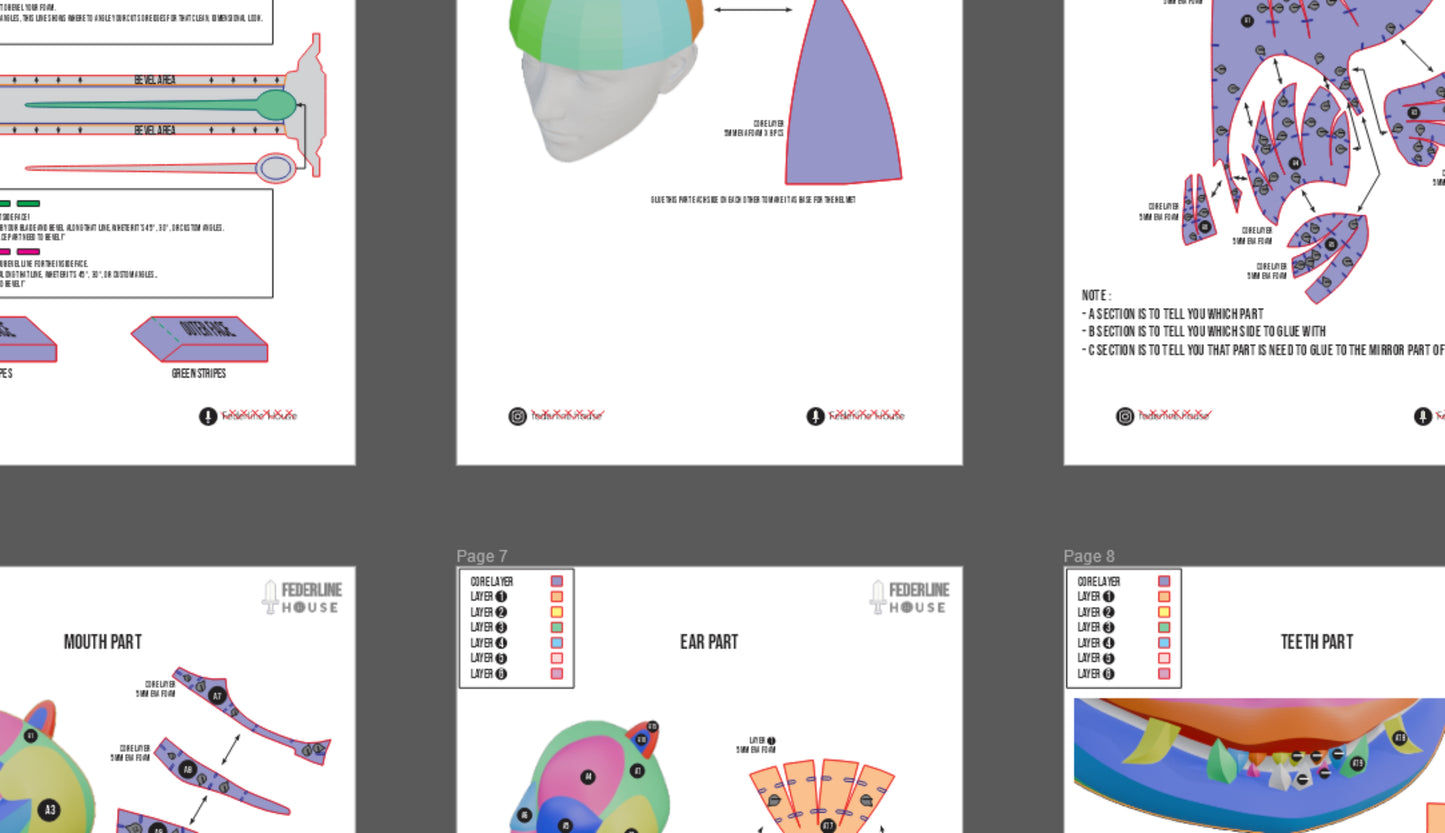This screenshot has height=833, width=1445.
Task: Click the EAR PART heading
Action: 709,642
